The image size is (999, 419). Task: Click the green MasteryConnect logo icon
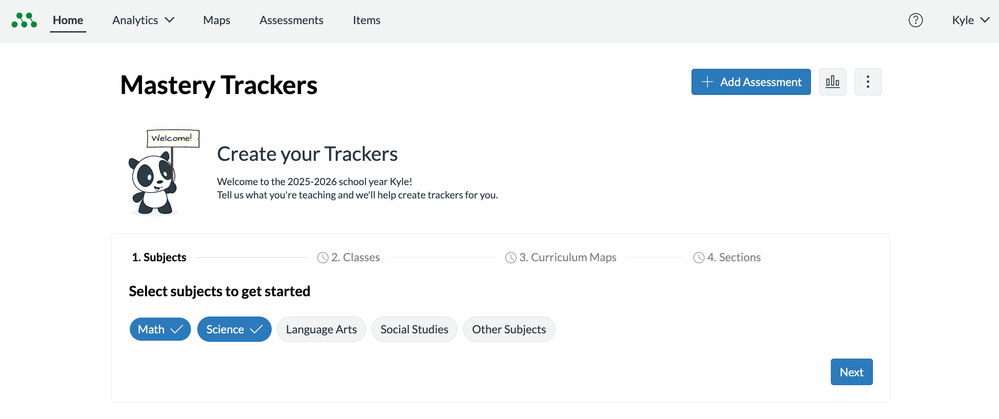24,20
